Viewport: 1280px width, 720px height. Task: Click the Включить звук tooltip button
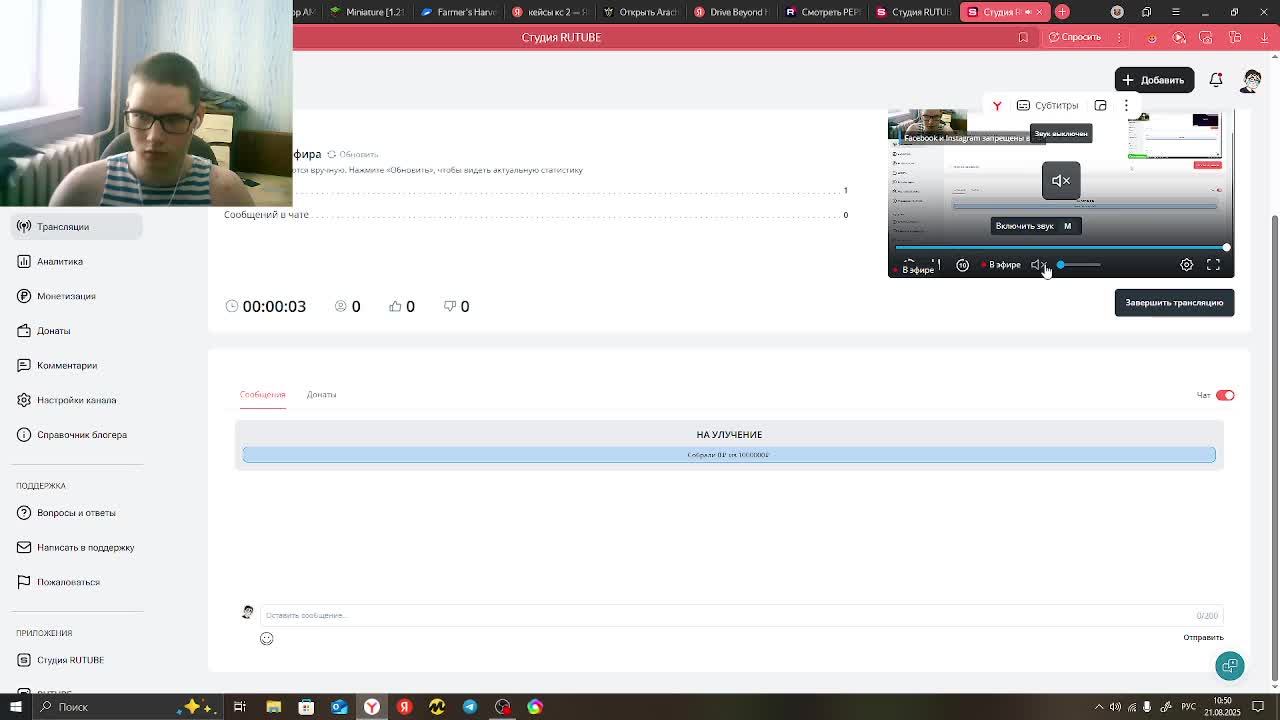(1036, 226)
